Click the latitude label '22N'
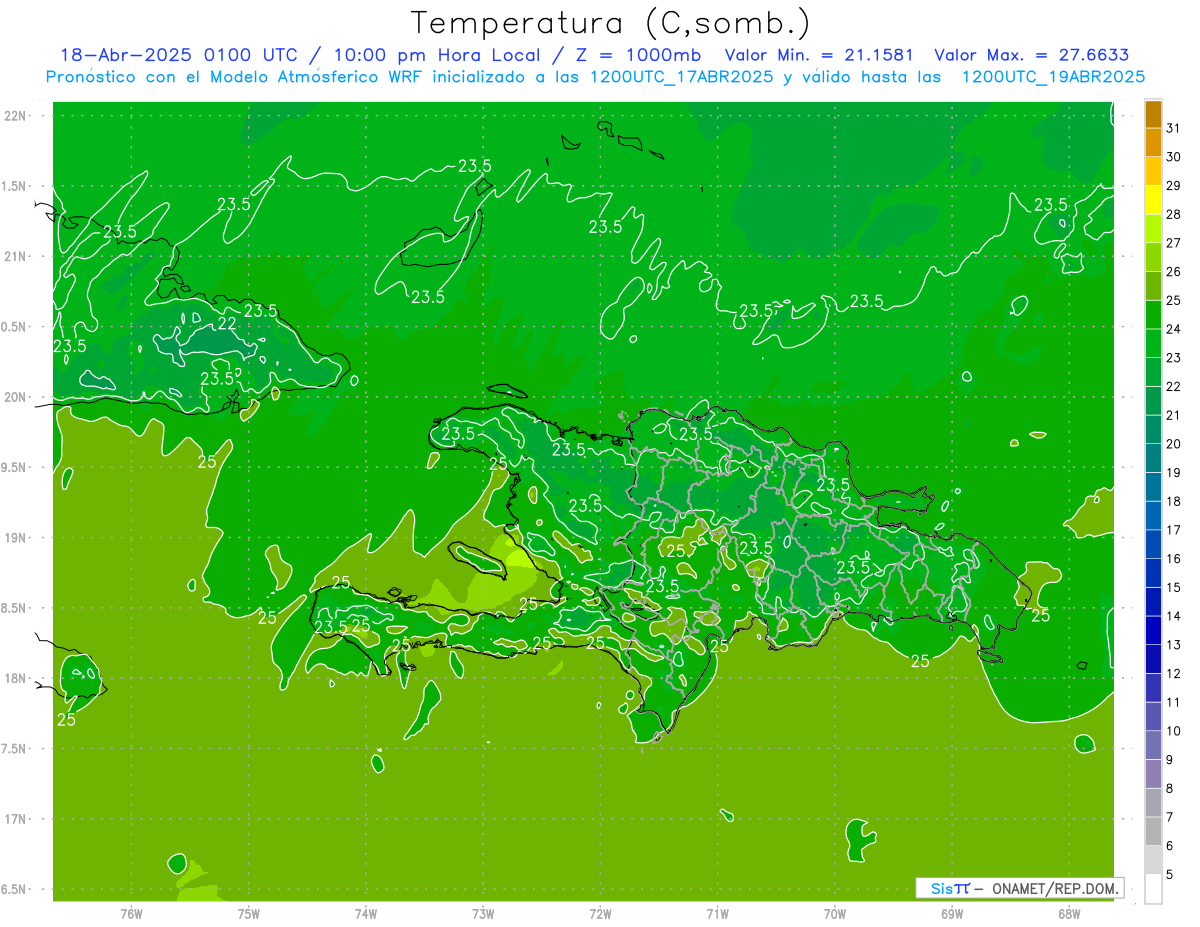 (x=15, y=116)
